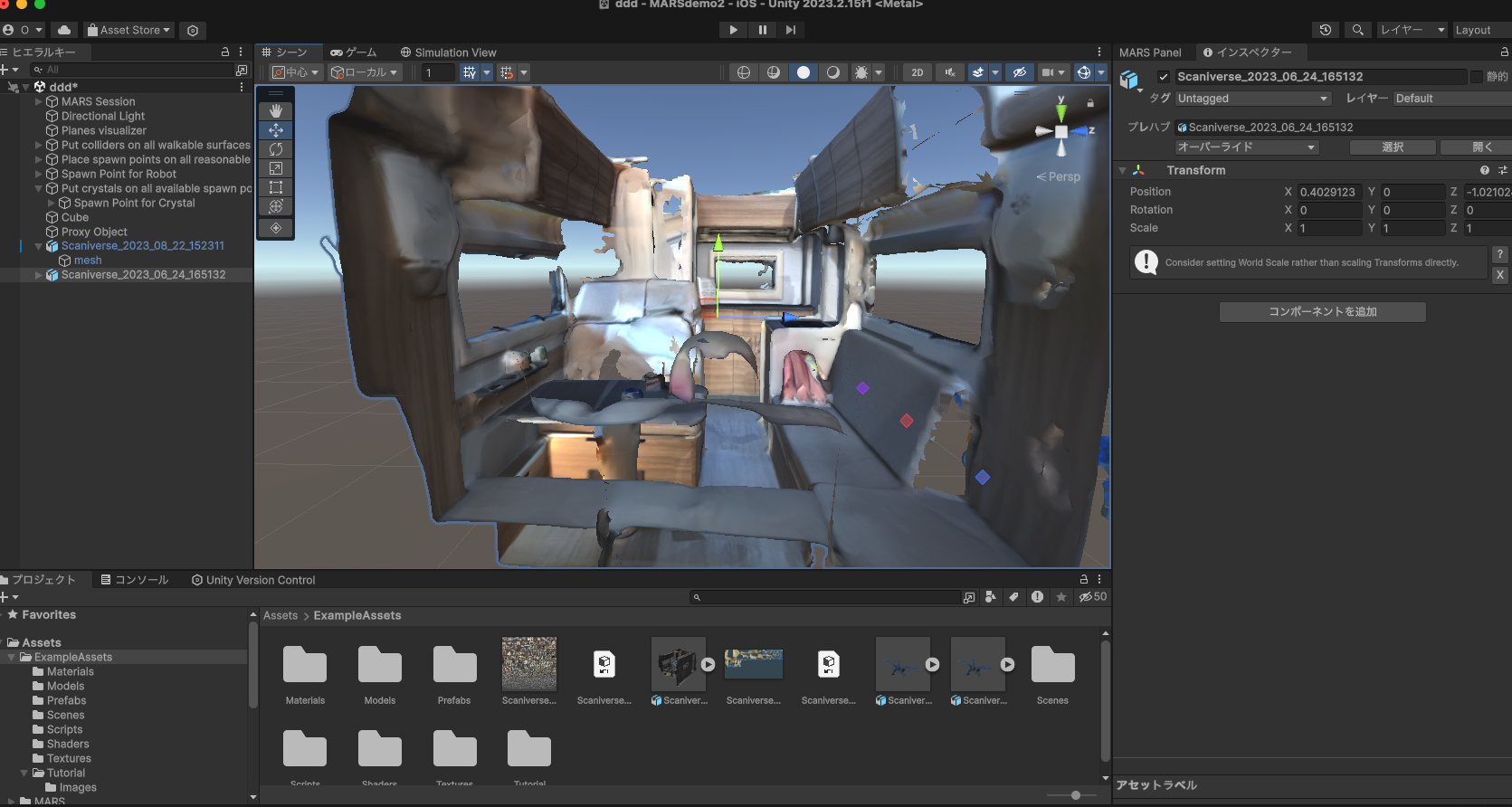Search by type in Project panel
This screenshot has width=1512, height=807.
click(x=991, y=597)
